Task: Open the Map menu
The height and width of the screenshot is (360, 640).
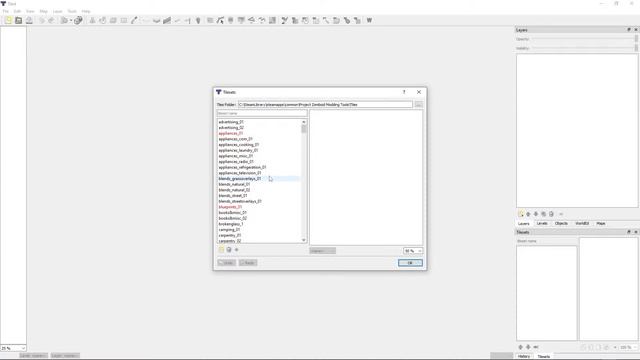Action: [x=44, y=11]
